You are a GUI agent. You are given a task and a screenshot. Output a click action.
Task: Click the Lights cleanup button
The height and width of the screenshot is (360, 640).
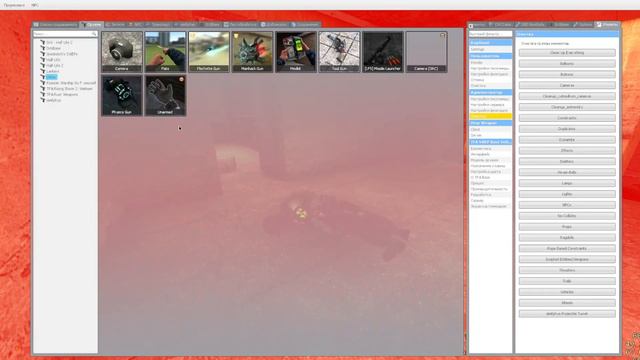click(x=567, y=194)
